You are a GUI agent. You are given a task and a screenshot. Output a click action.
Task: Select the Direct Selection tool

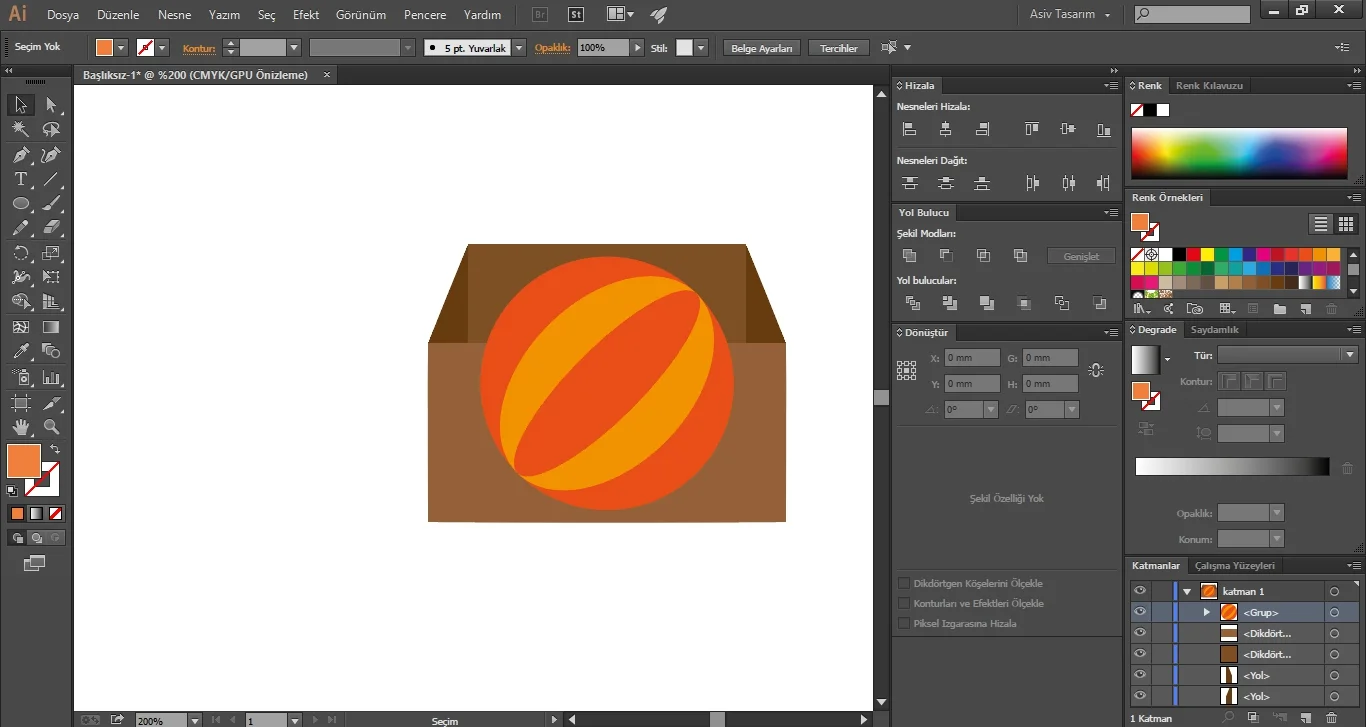tap(51, 104)
